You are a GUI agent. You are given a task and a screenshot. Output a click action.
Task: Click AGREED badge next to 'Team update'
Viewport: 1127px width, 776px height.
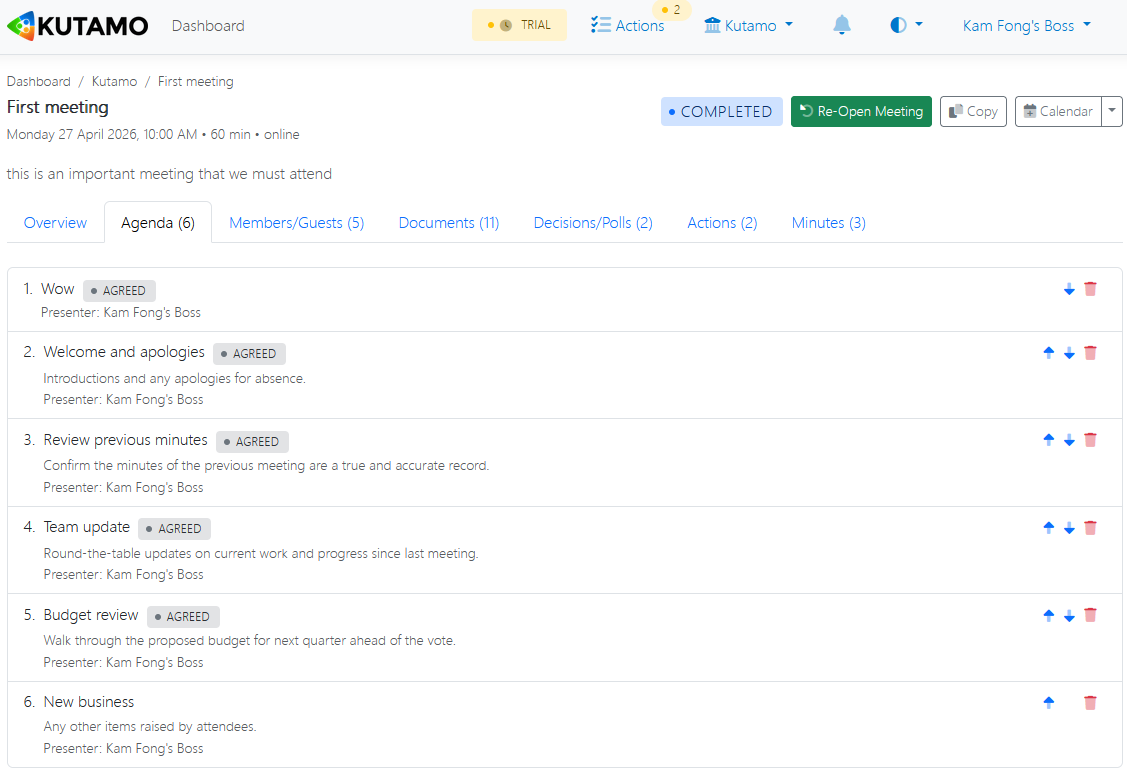175,529
